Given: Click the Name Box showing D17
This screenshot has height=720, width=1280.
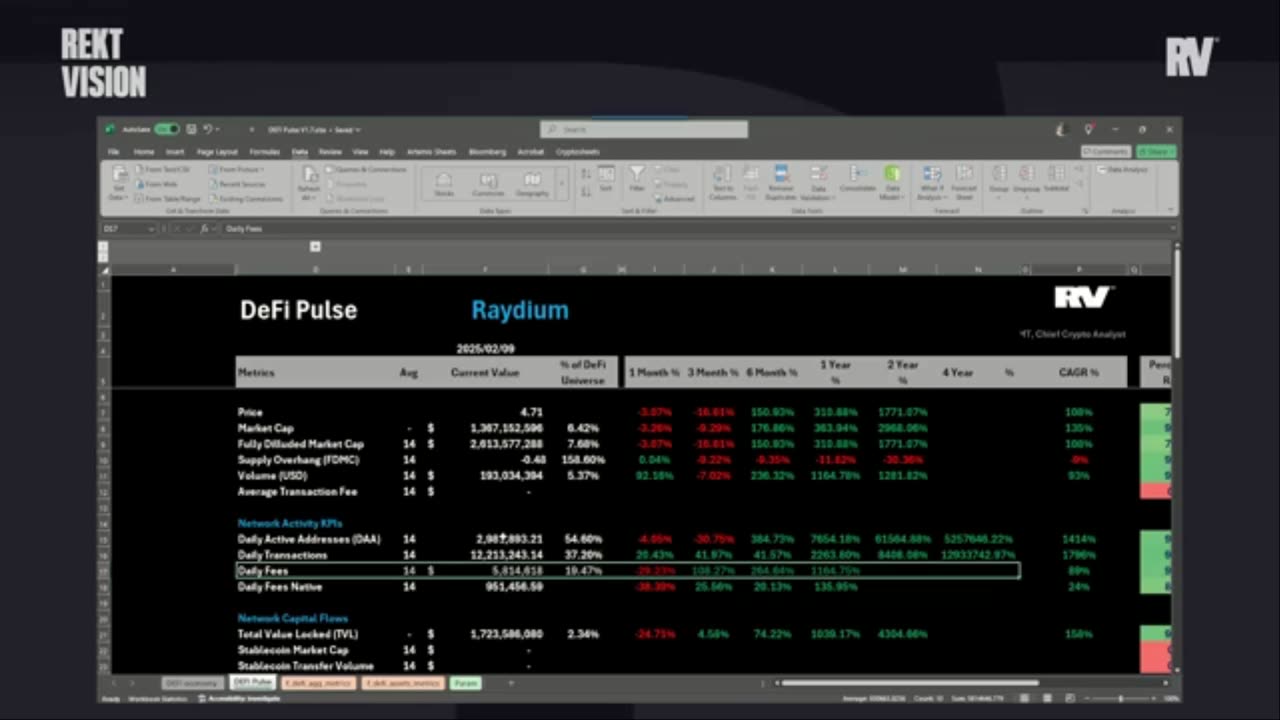Looking at the screenshot, I should pyautogui.click(x=126, y=229).
